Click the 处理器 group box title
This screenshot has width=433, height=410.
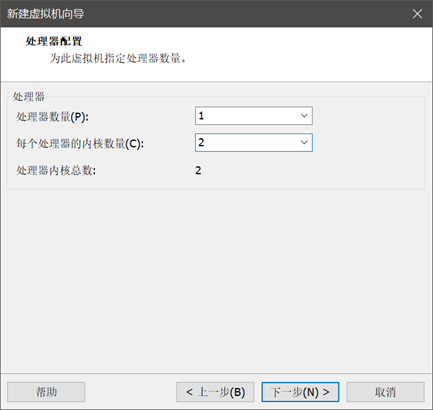29,97
